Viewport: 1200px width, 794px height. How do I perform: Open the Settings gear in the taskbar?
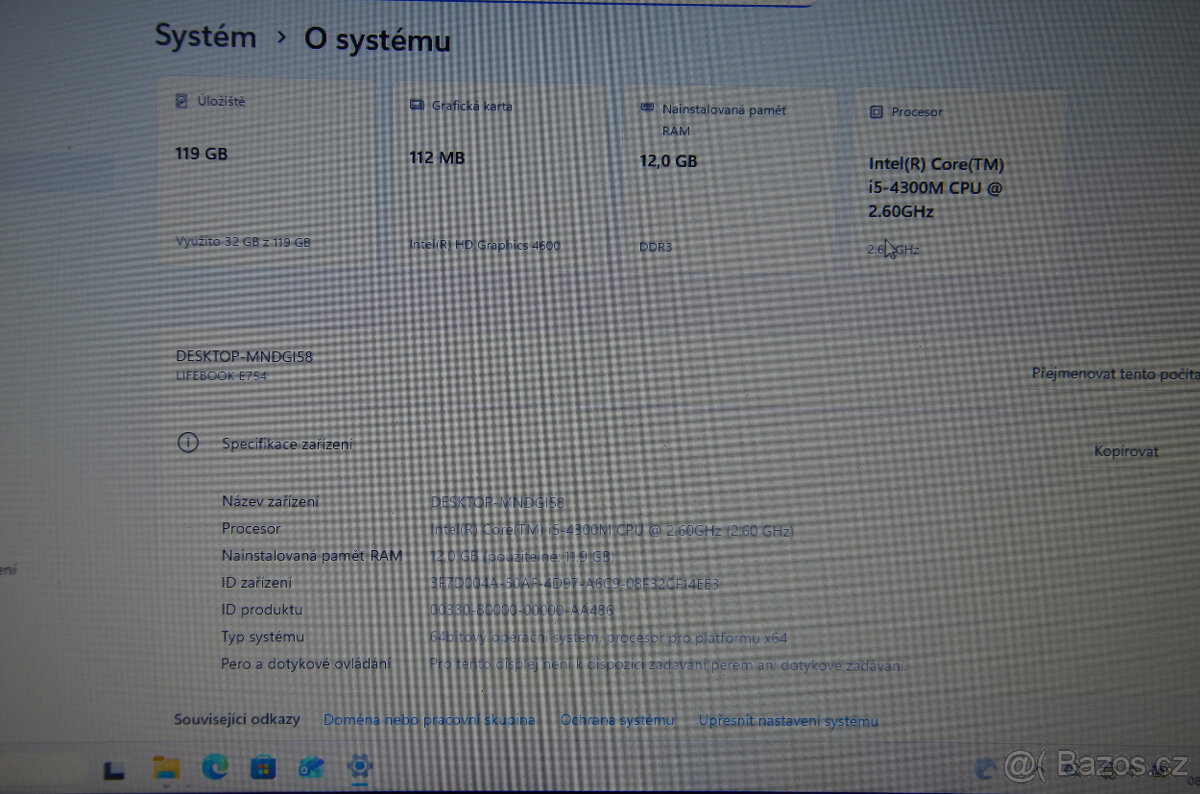[360, 768]
